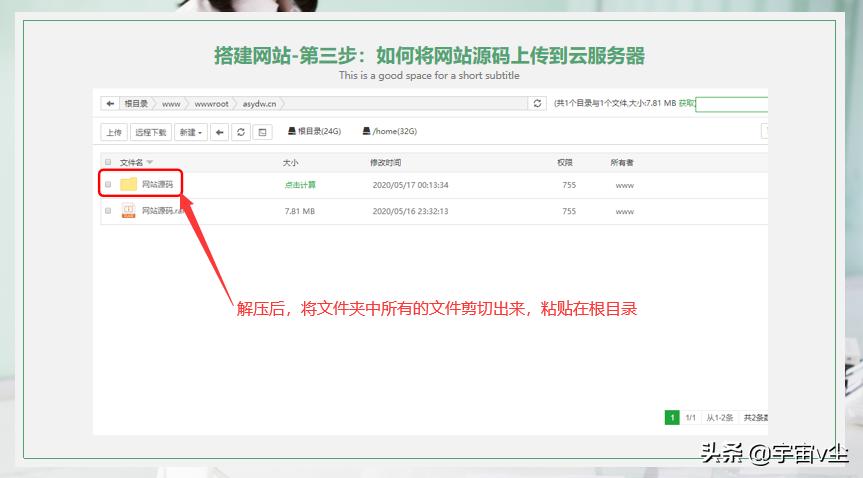863x478 pixels.
Task: Expand the 新建 dropdown
Action: tap(190, 132)
